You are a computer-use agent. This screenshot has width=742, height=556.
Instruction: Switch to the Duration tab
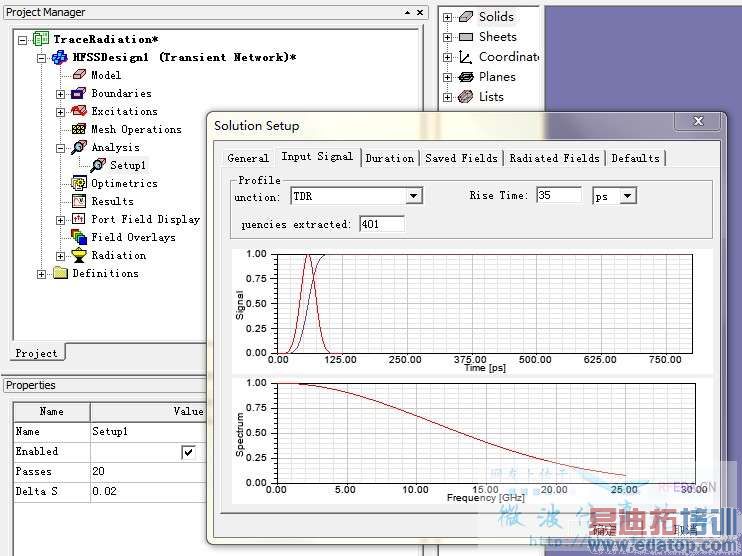pyautogui.click(x=389, y=158)
